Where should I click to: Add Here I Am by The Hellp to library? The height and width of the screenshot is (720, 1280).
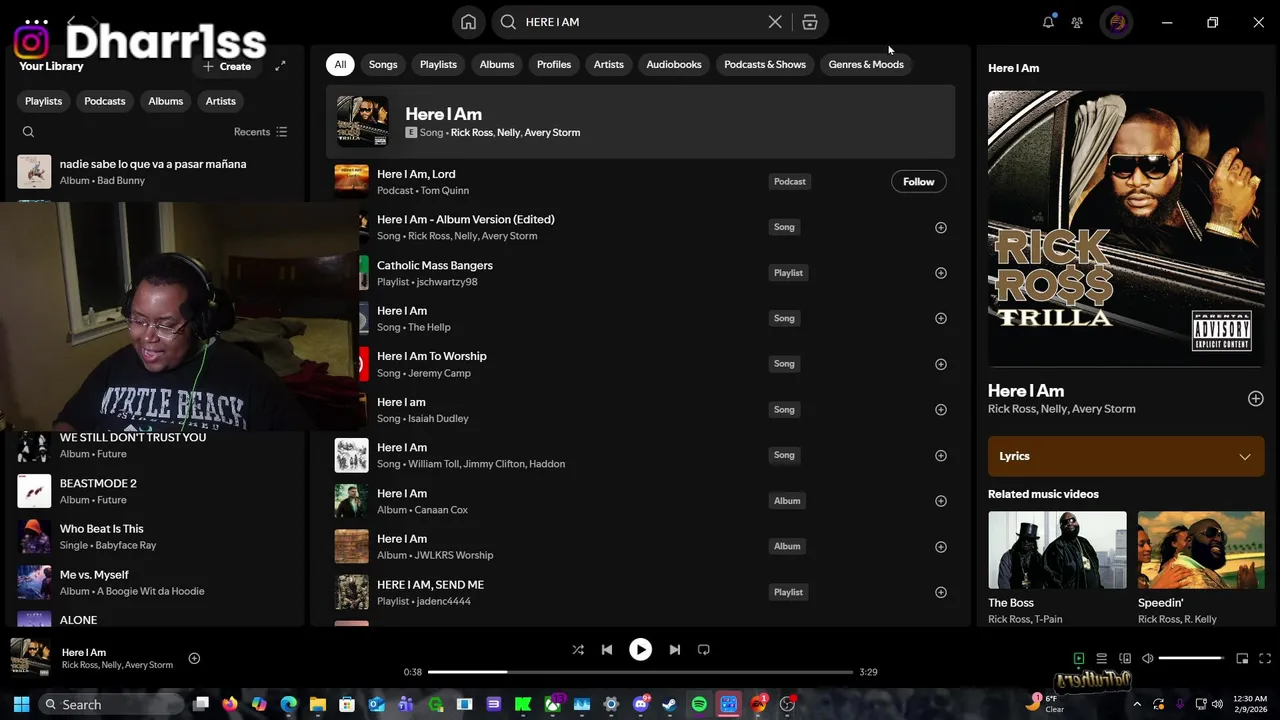point(940,318)
